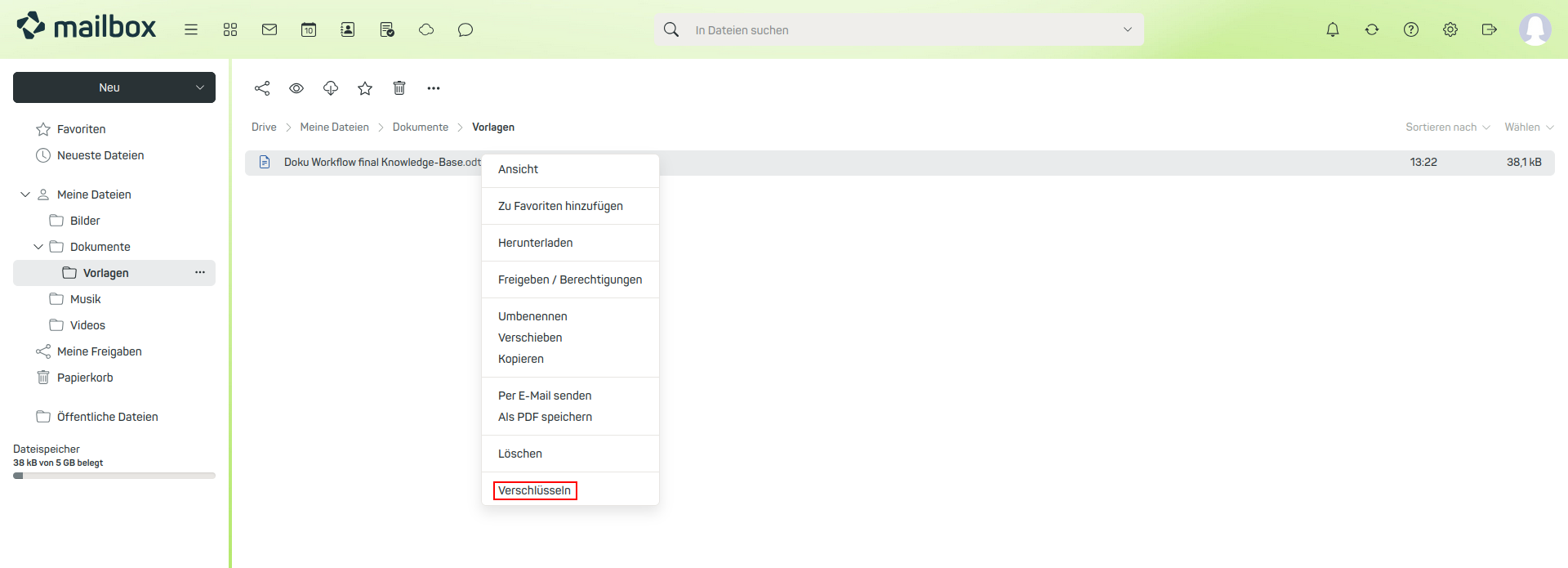Image resolution: width=1568 pixels, height=568 pixels.
Task: Click the search magnifier icon
Action: click(671, 29)
